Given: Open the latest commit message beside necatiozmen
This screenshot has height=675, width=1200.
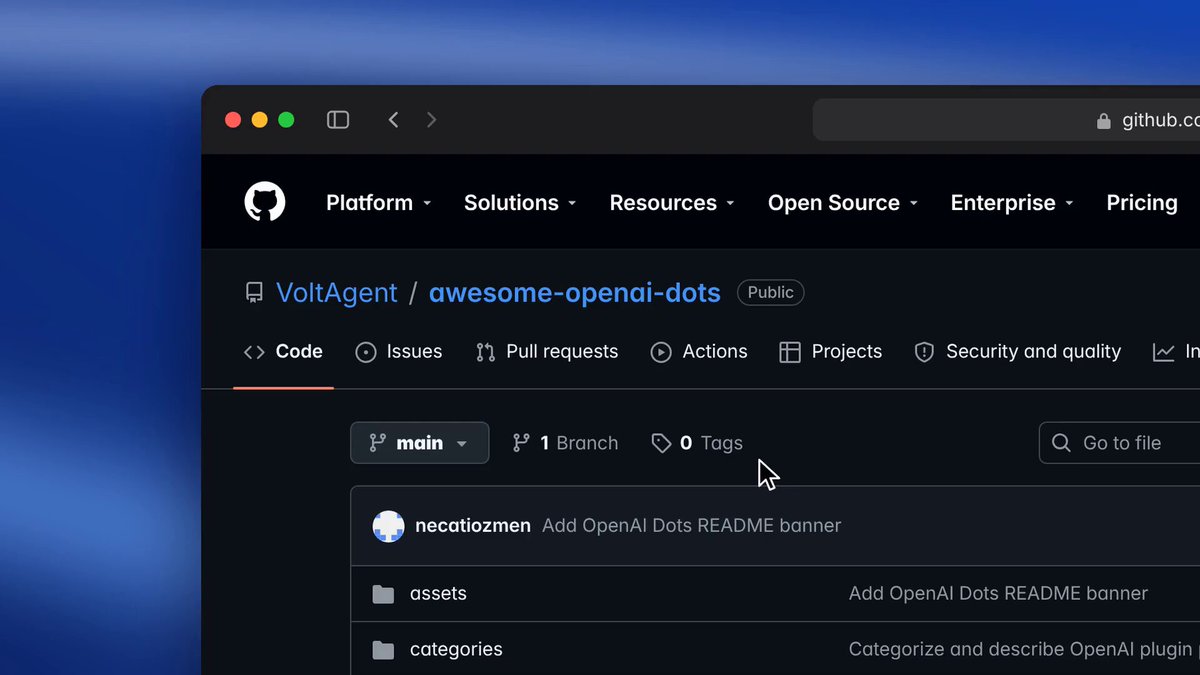Looking at the screenshot, I should coord(692,526).
